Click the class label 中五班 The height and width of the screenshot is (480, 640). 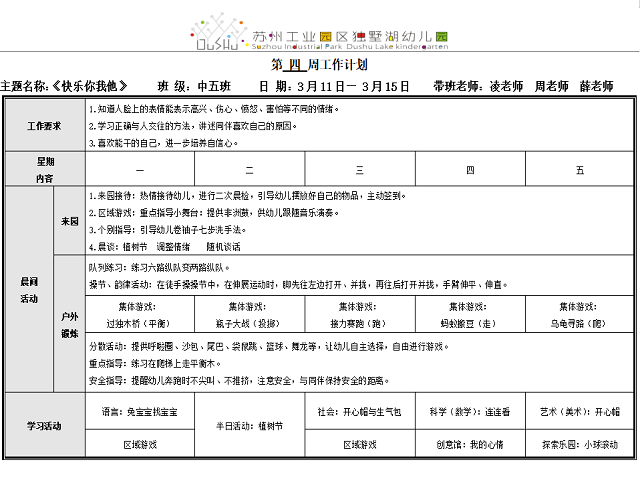[214, 86]
